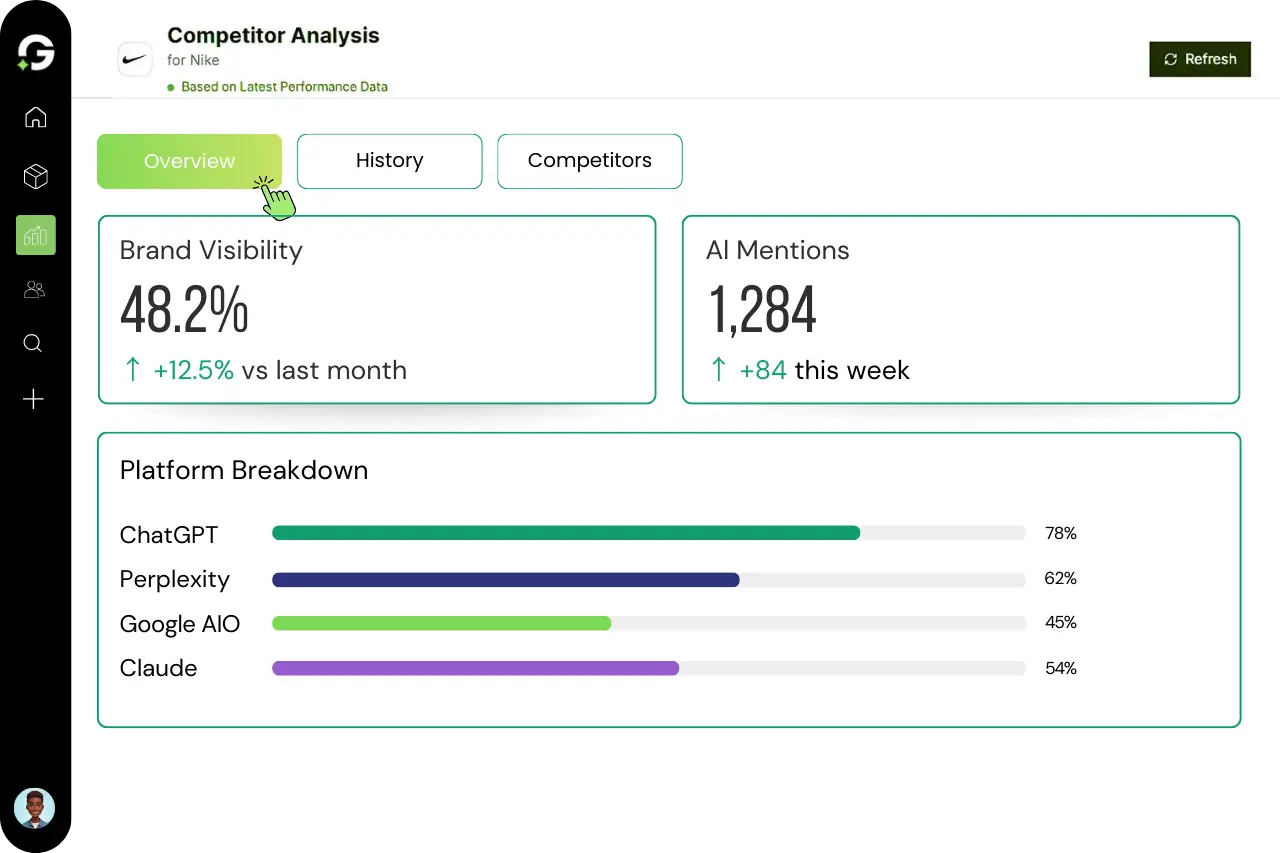1280x853 pixels.
Task: Open the Home icon in the sidebar
Action: tap(35, 117)
